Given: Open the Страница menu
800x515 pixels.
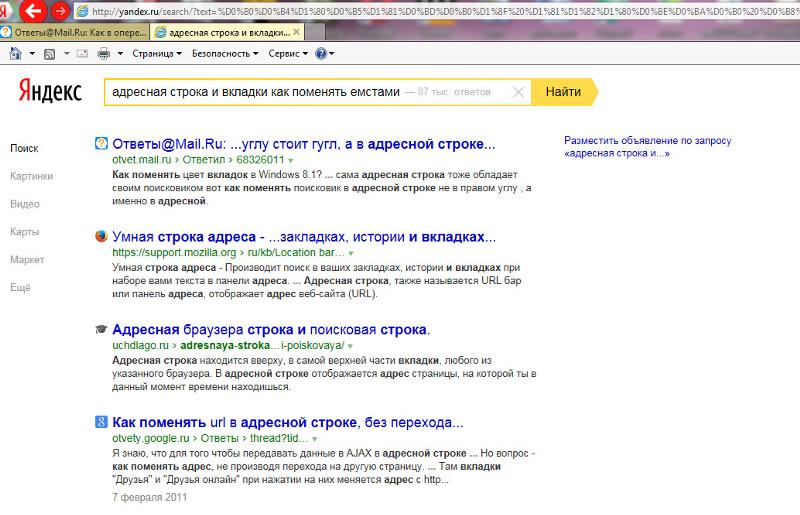Looking at the screenshot, I should point(157,53).
